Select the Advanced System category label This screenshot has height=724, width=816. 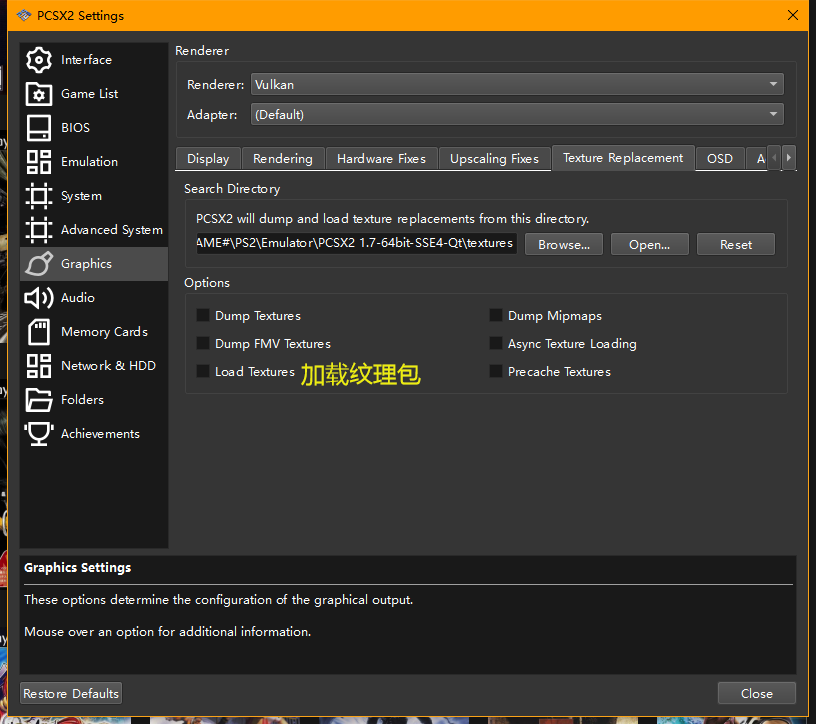pos(112,230)
